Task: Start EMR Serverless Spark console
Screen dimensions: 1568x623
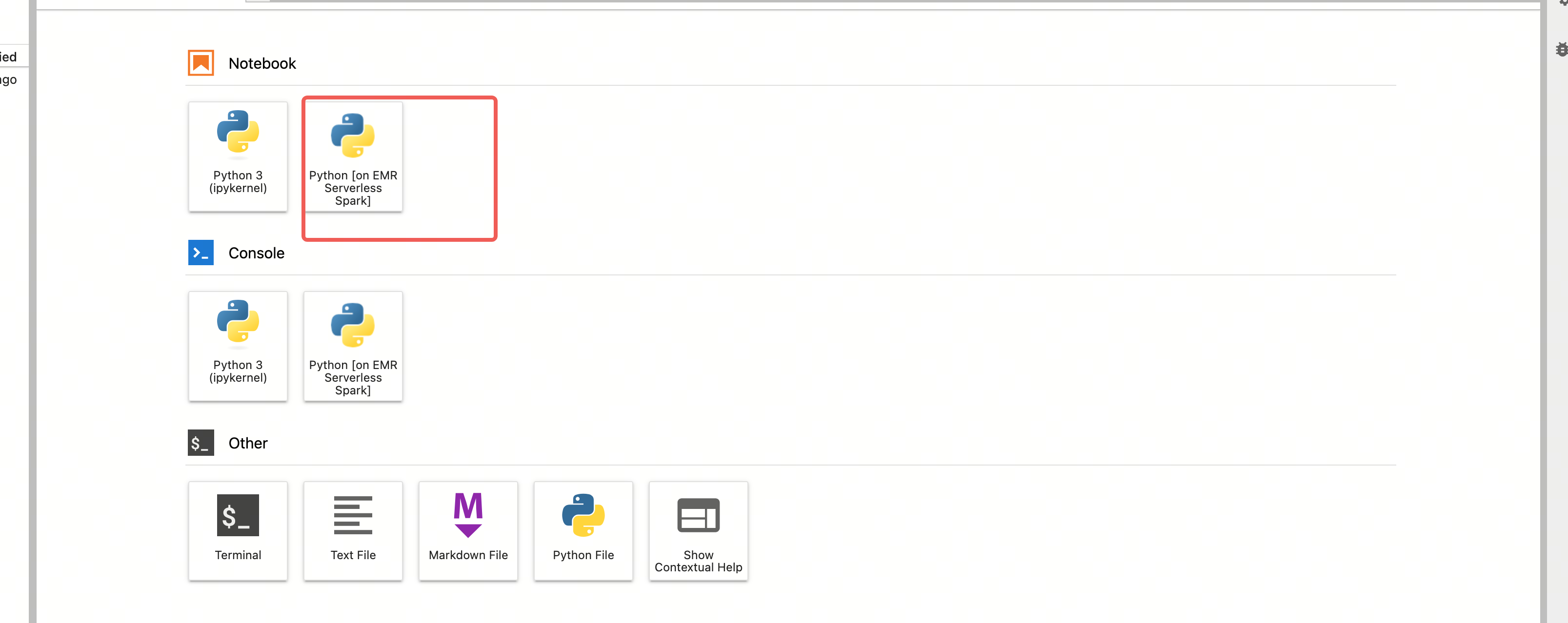Action: coord(352,346)
